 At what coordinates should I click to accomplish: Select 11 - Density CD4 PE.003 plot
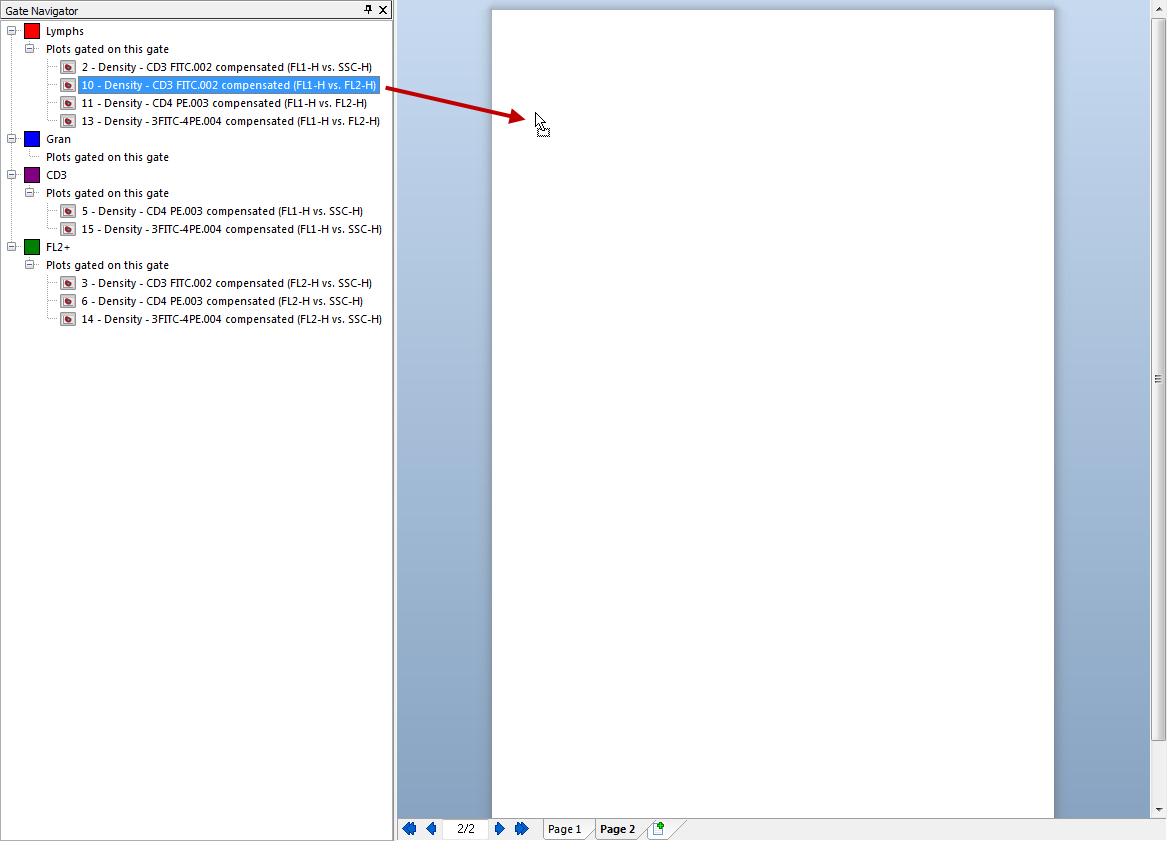[223, 103]
